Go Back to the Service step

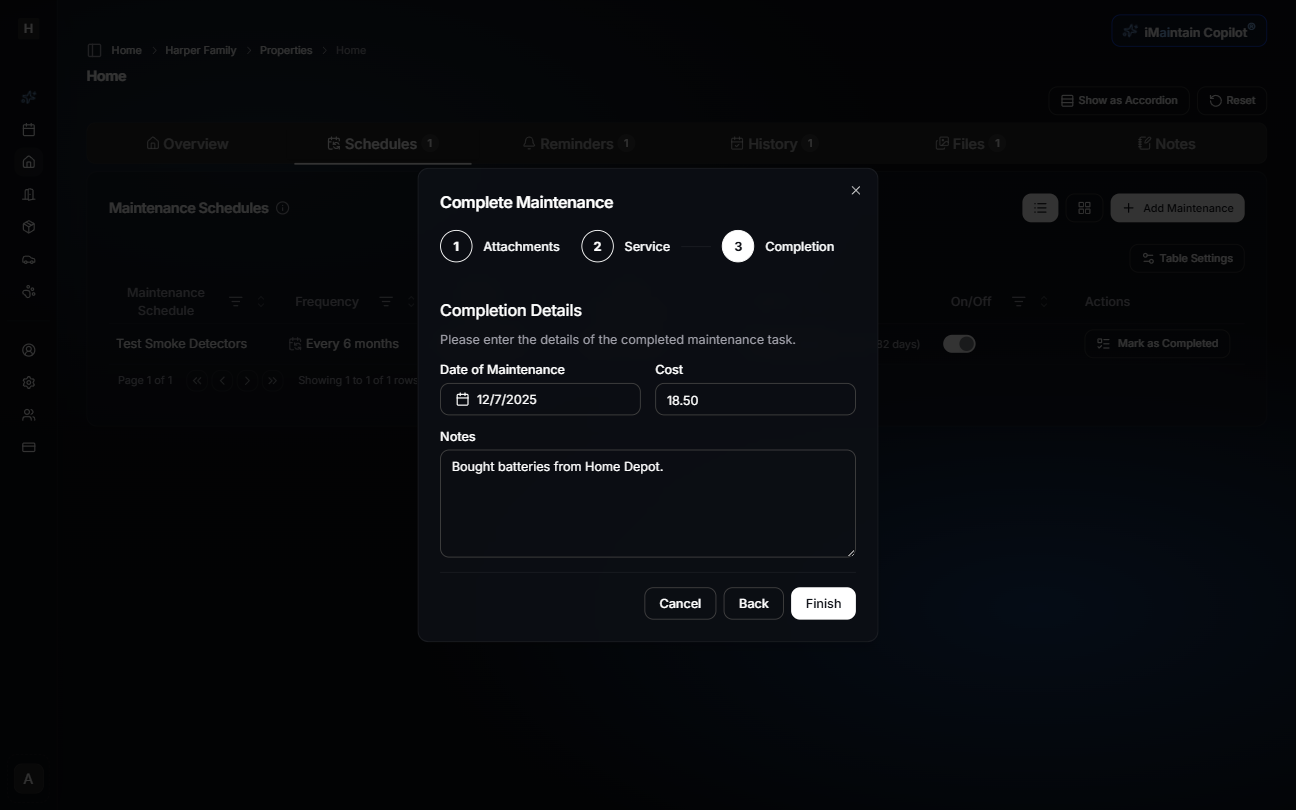(x=753, y=603)
